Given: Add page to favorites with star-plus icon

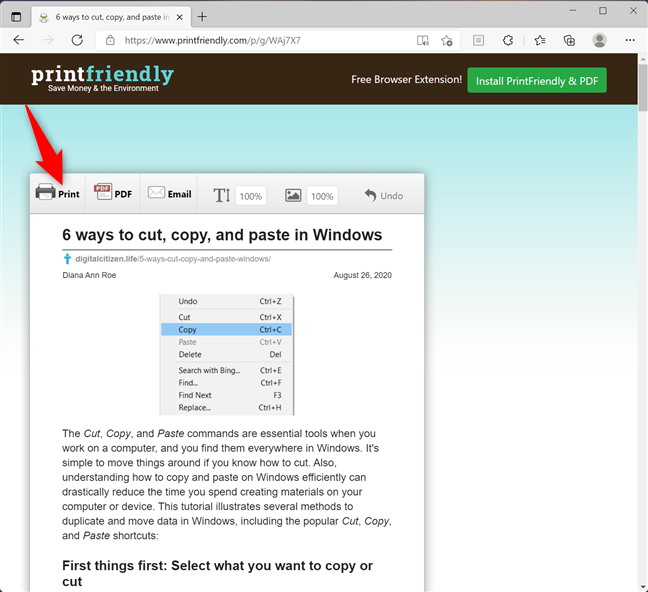Looking at the screenshot, I should click(x=447, y=41).
